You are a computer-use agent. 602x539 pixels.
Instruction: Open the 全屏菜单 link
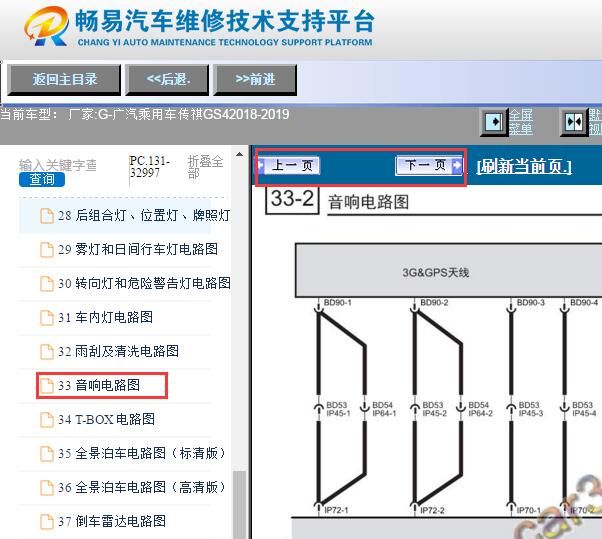tap(521, 121)
